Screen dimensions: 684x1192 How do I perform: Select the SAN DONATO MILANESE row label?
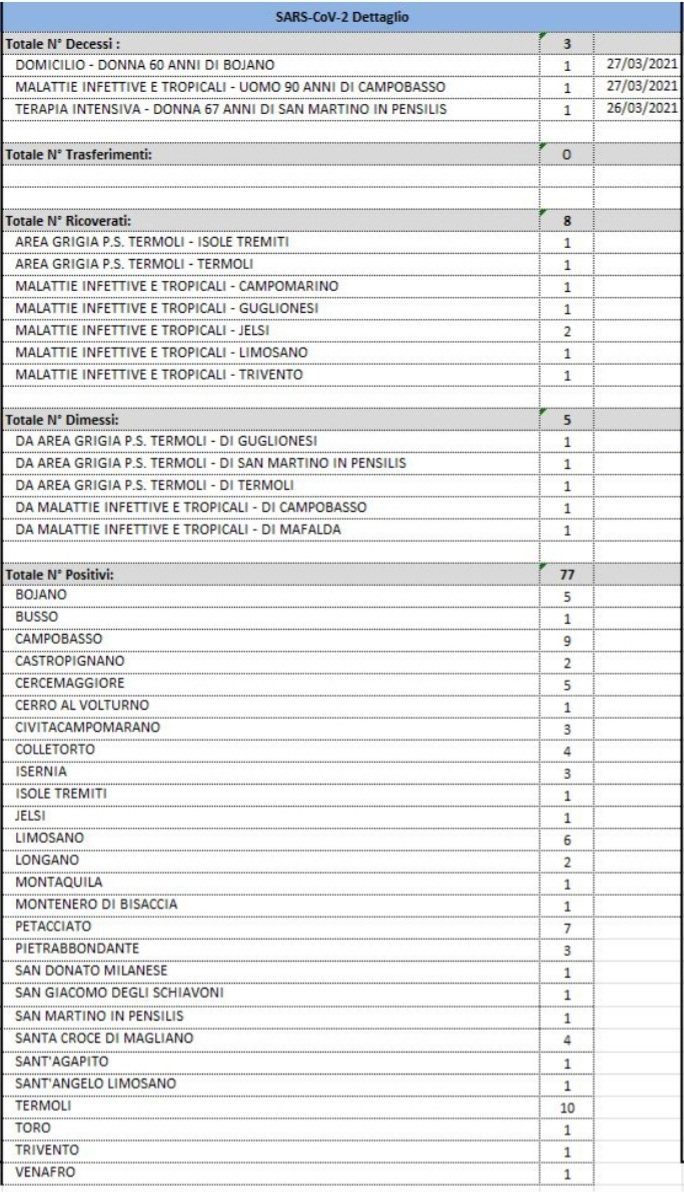(91, 971)
